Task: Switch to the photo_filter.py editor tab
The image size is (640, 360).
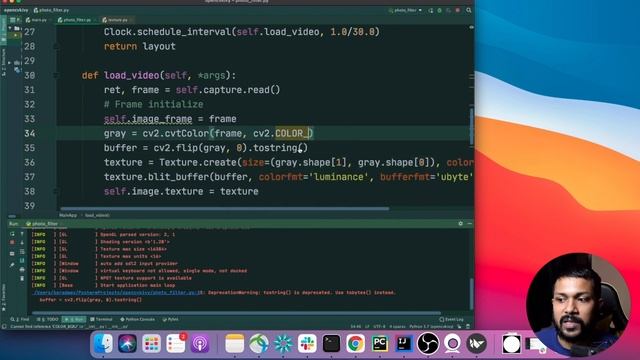Action: tap(76, 20)
